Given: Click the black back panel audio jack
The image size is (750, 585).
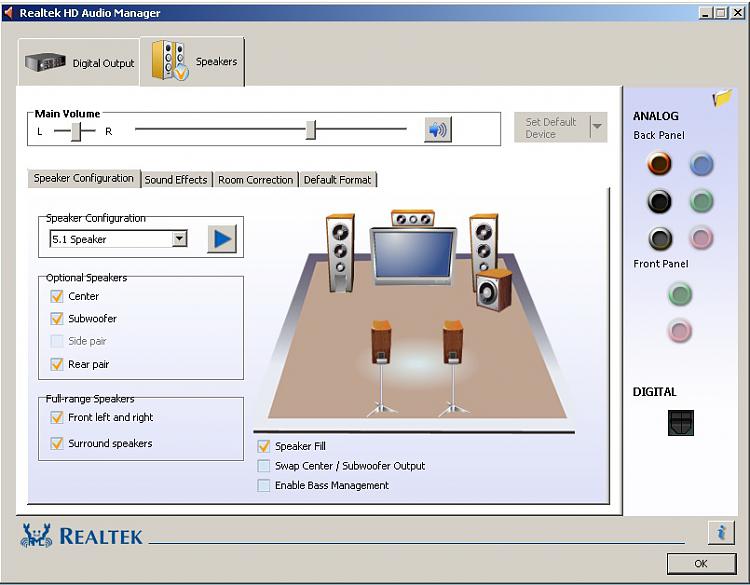Looking at the screenshot, I should (660, 201).
